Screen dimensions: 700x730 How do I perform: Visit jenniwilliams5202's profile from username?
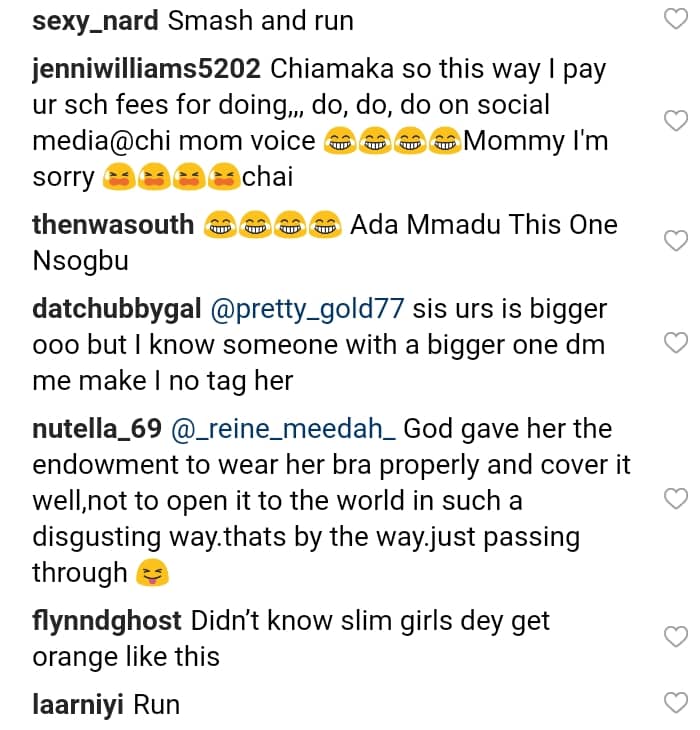tap(147, 70)
